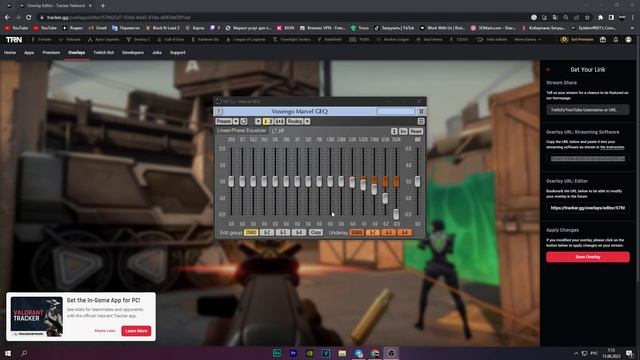Click the Reset button in equalizer panel
Image resolution: width=640 pixels, height=360 pixels.
(x=416, y=131)
